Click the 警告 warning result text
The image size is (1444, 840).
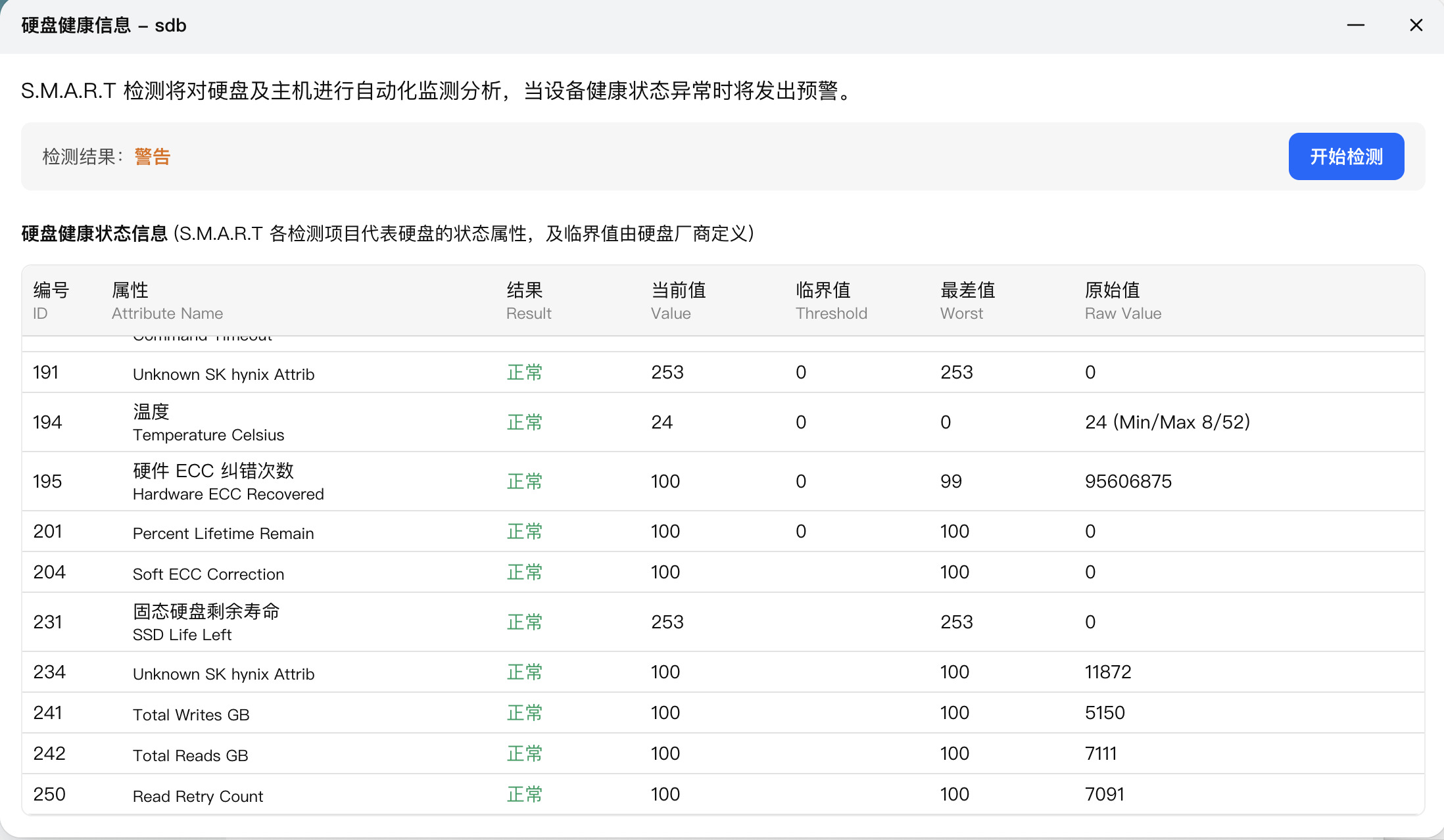click(152, 156)
